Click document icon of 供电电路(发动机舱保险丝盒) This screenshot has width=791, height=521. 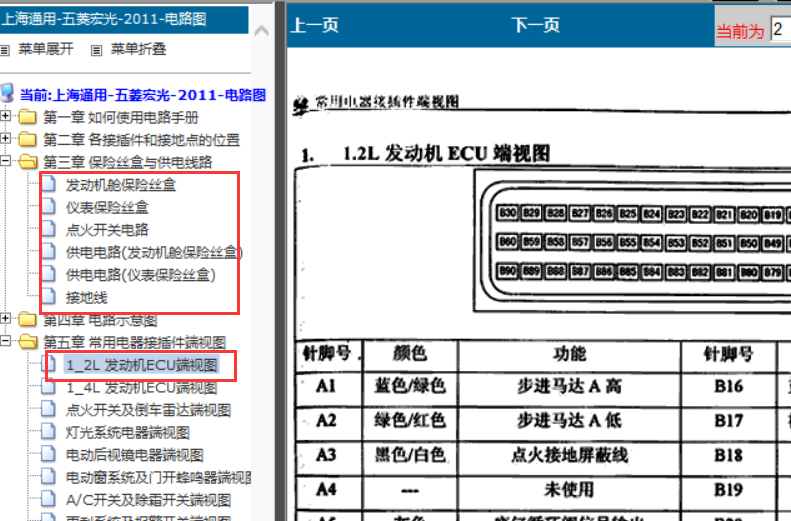click(49, 252)
